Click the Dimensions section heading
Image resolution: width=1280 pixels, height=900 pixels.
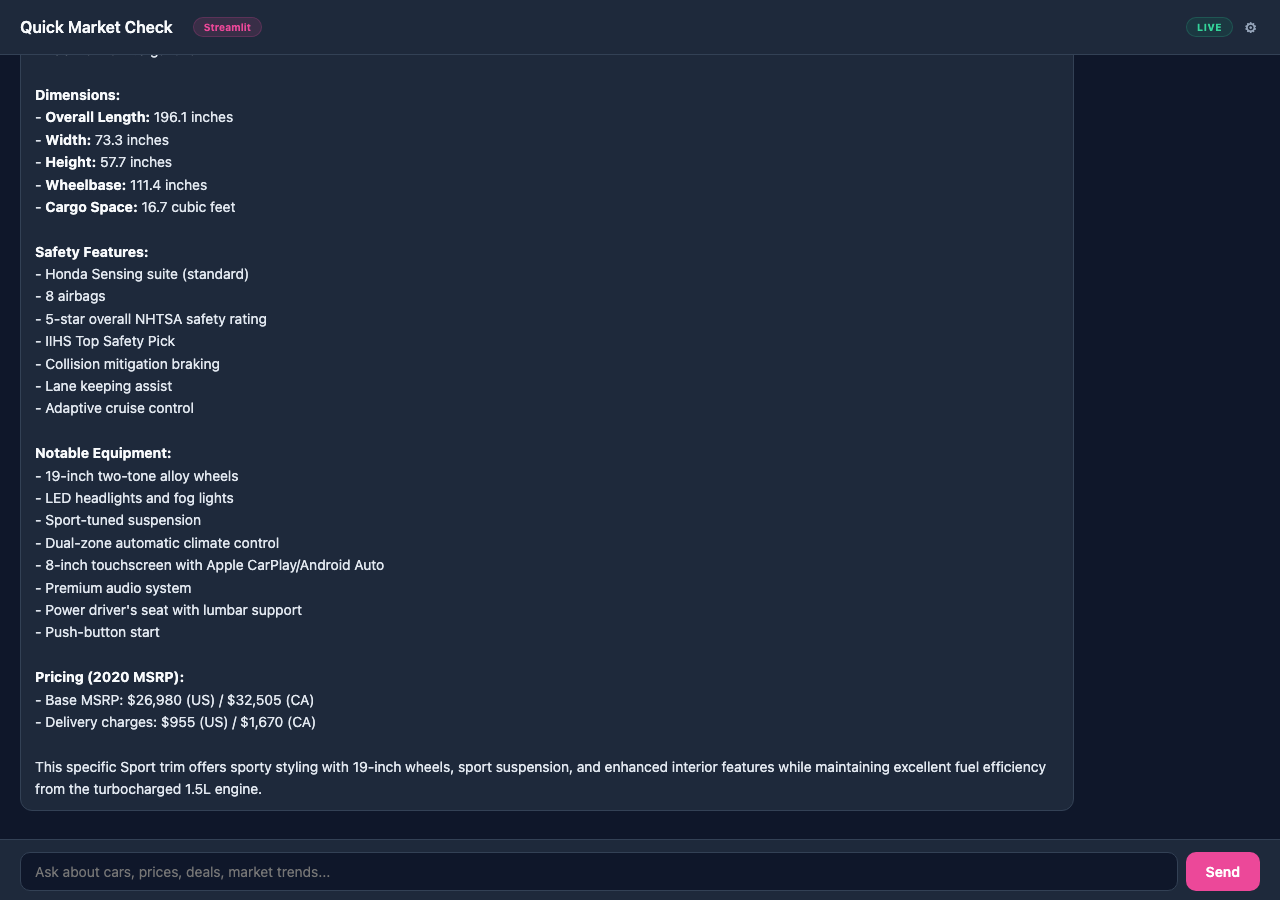[x=77, y=94]
